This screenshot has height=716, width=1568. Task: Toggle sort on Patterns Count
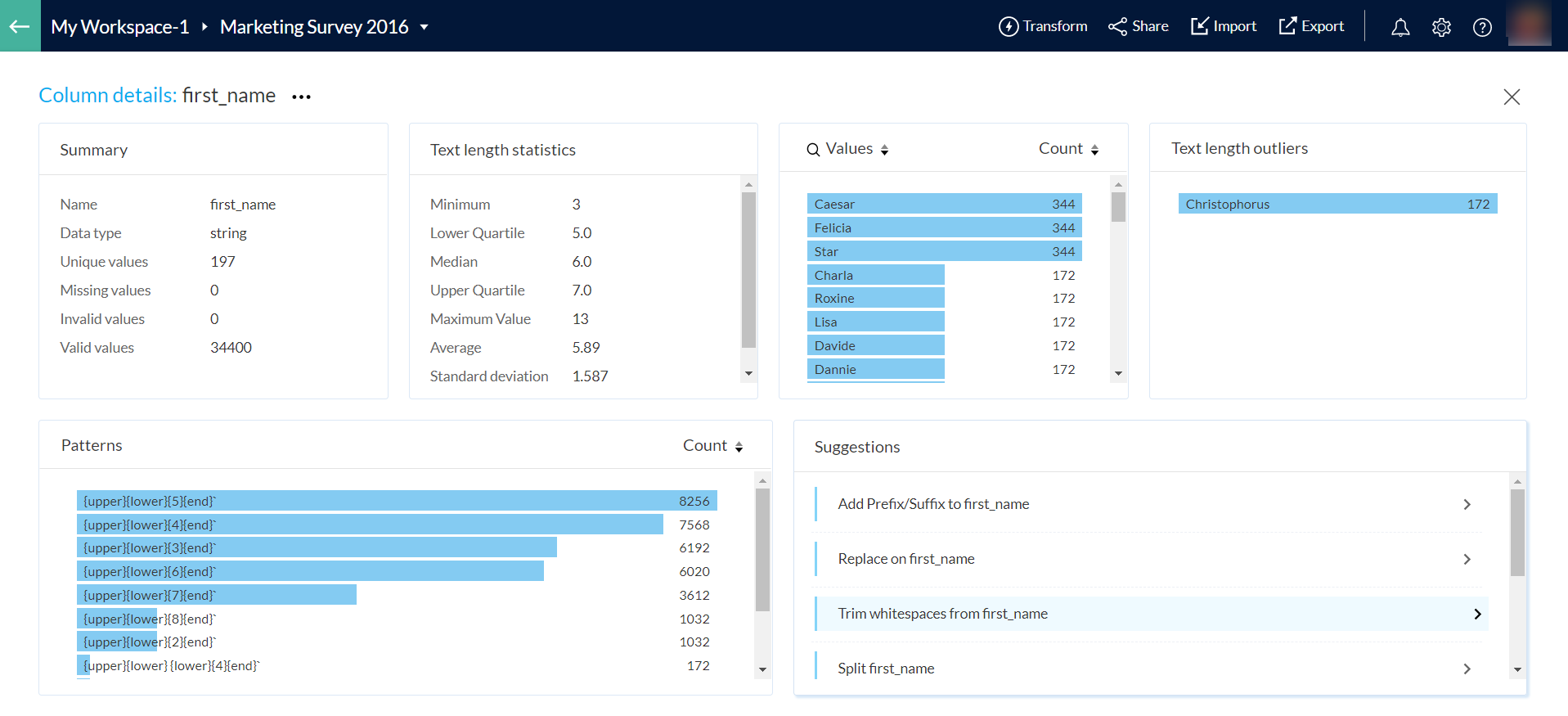coord(739,447)
